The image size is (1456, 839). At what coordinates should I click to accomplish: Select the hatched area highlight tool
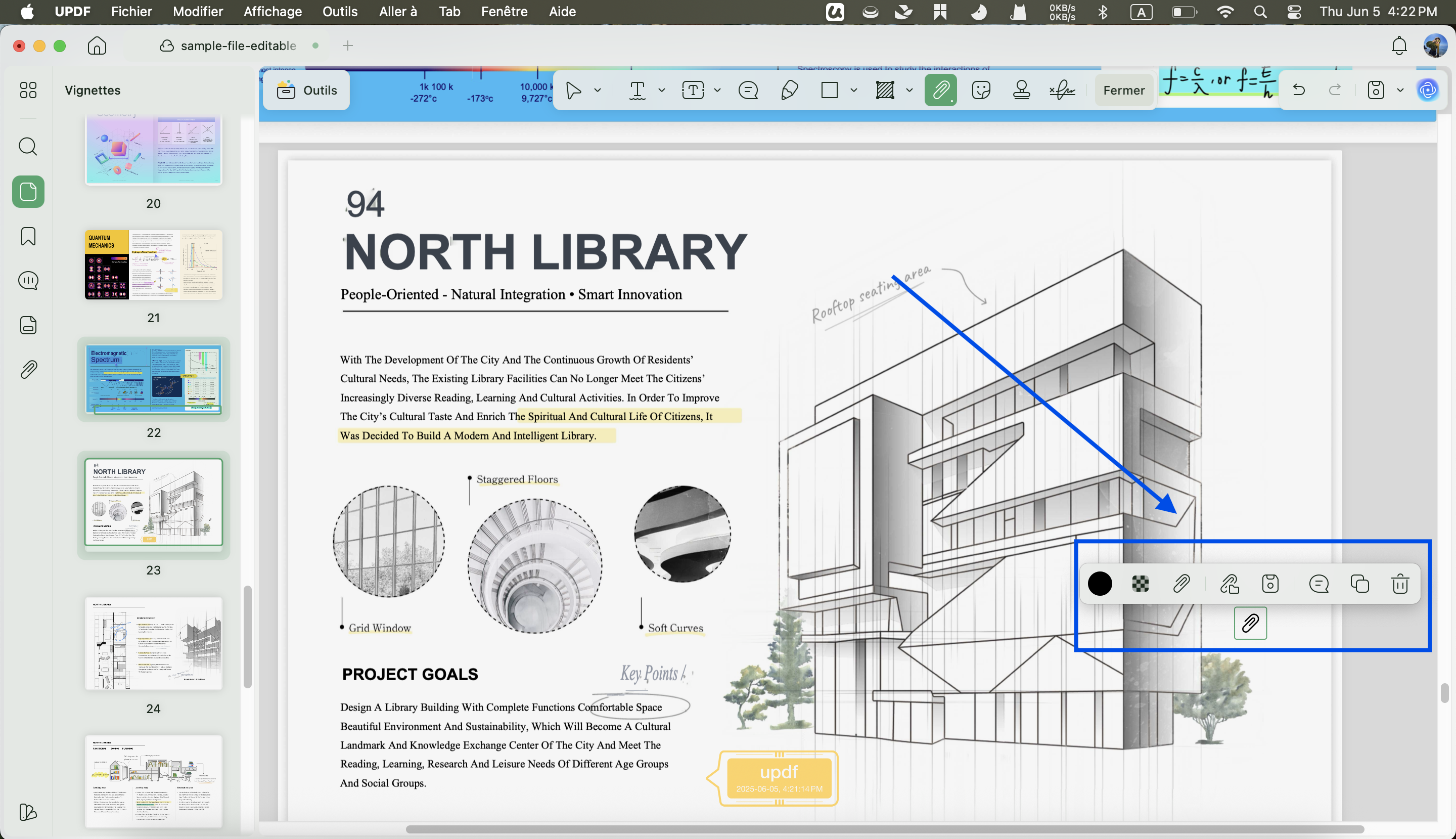(x=885, y=91)
